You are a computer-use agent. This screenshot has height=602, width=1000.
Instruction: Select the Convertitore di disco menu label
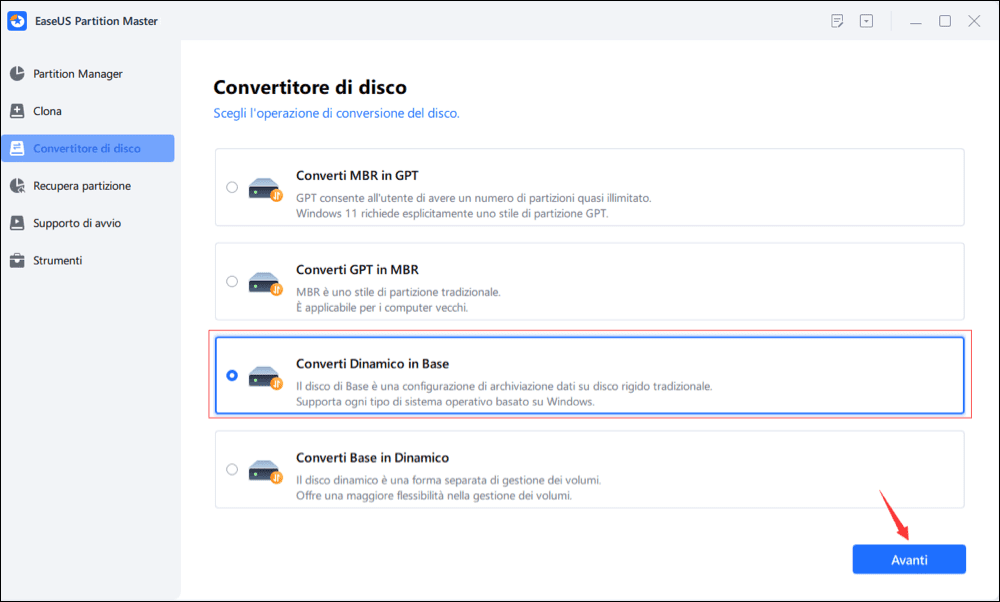[x=87, y=149]
